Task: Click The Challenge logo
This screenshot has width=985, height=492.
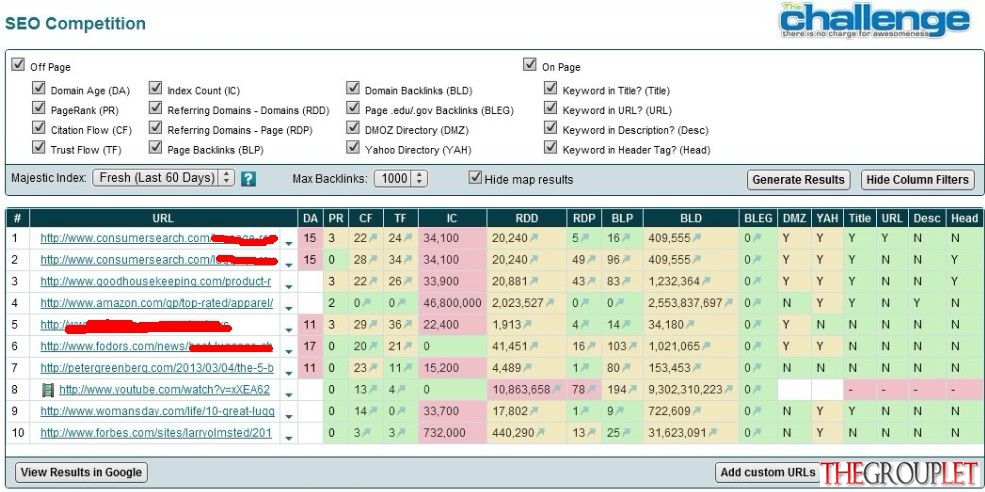Action: [876, 20]
